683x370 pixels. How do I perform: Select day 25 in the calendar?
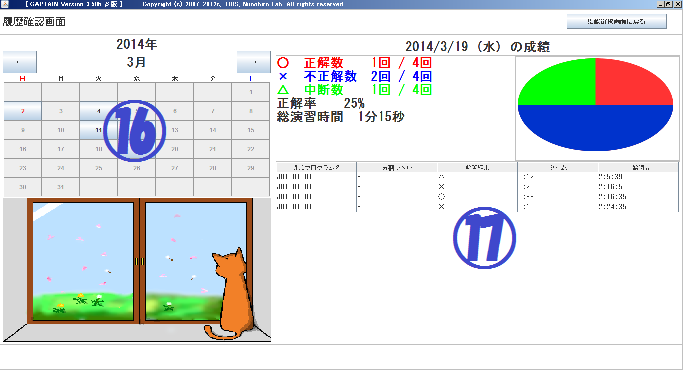pyautogui.click(x=98, y=168)
